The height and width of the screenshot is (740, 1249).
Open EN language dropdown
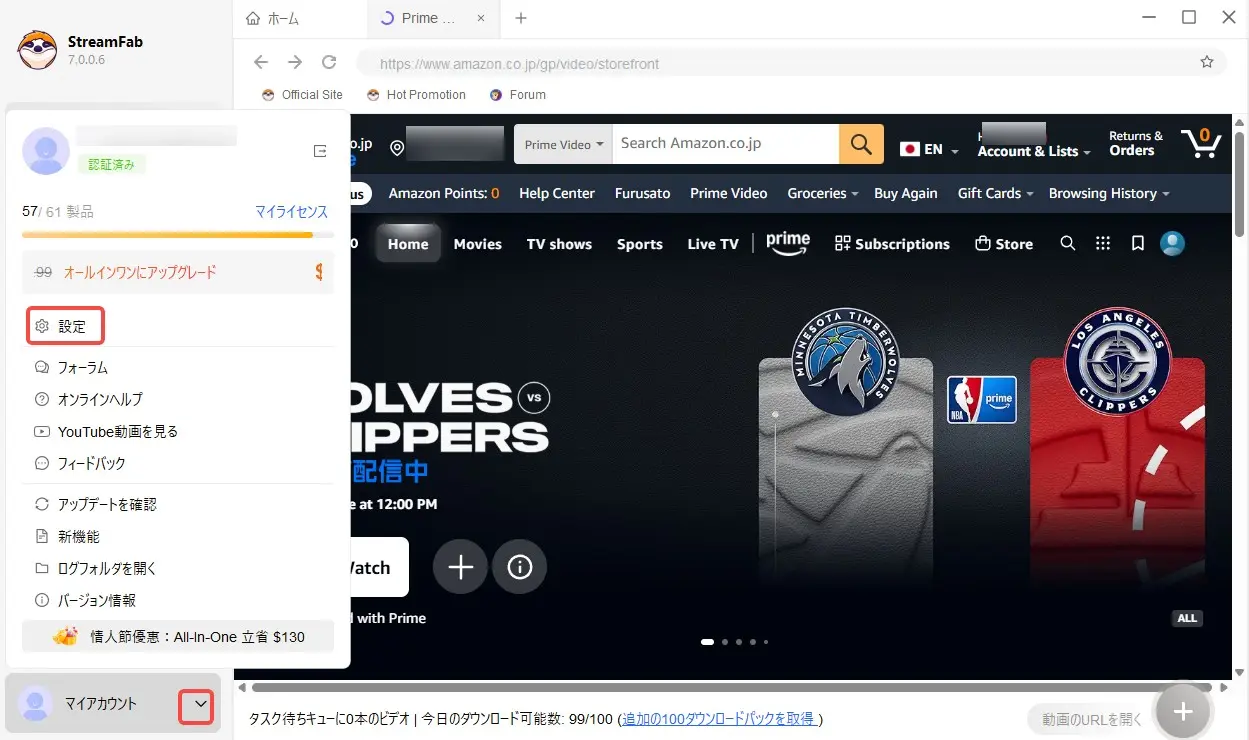coord(929,149)
